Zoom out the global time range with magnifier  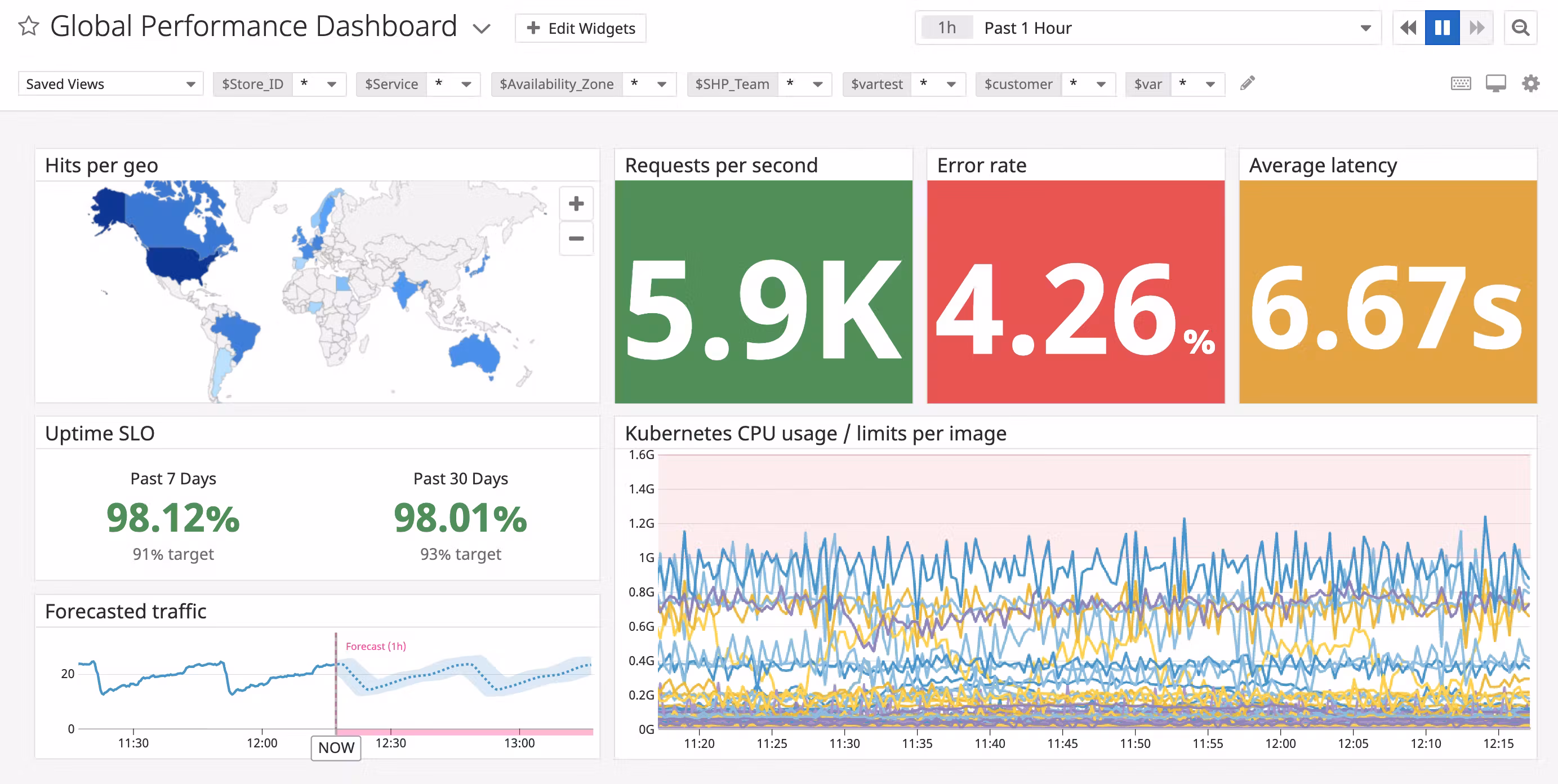click(x=1520, y=27)
